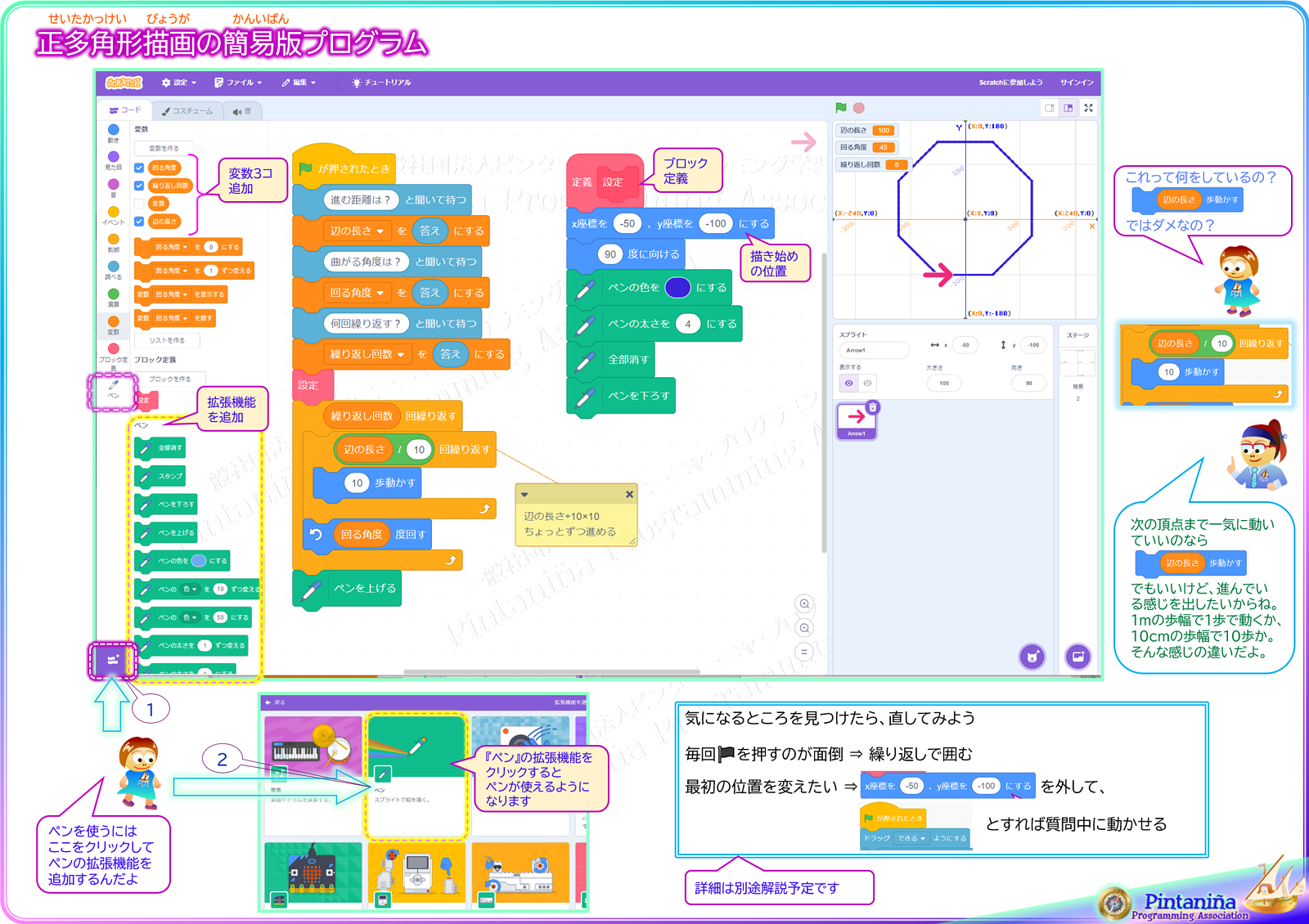
Task: Hide the sprite using crossed-eye toggle
Action: click(867, 383)
